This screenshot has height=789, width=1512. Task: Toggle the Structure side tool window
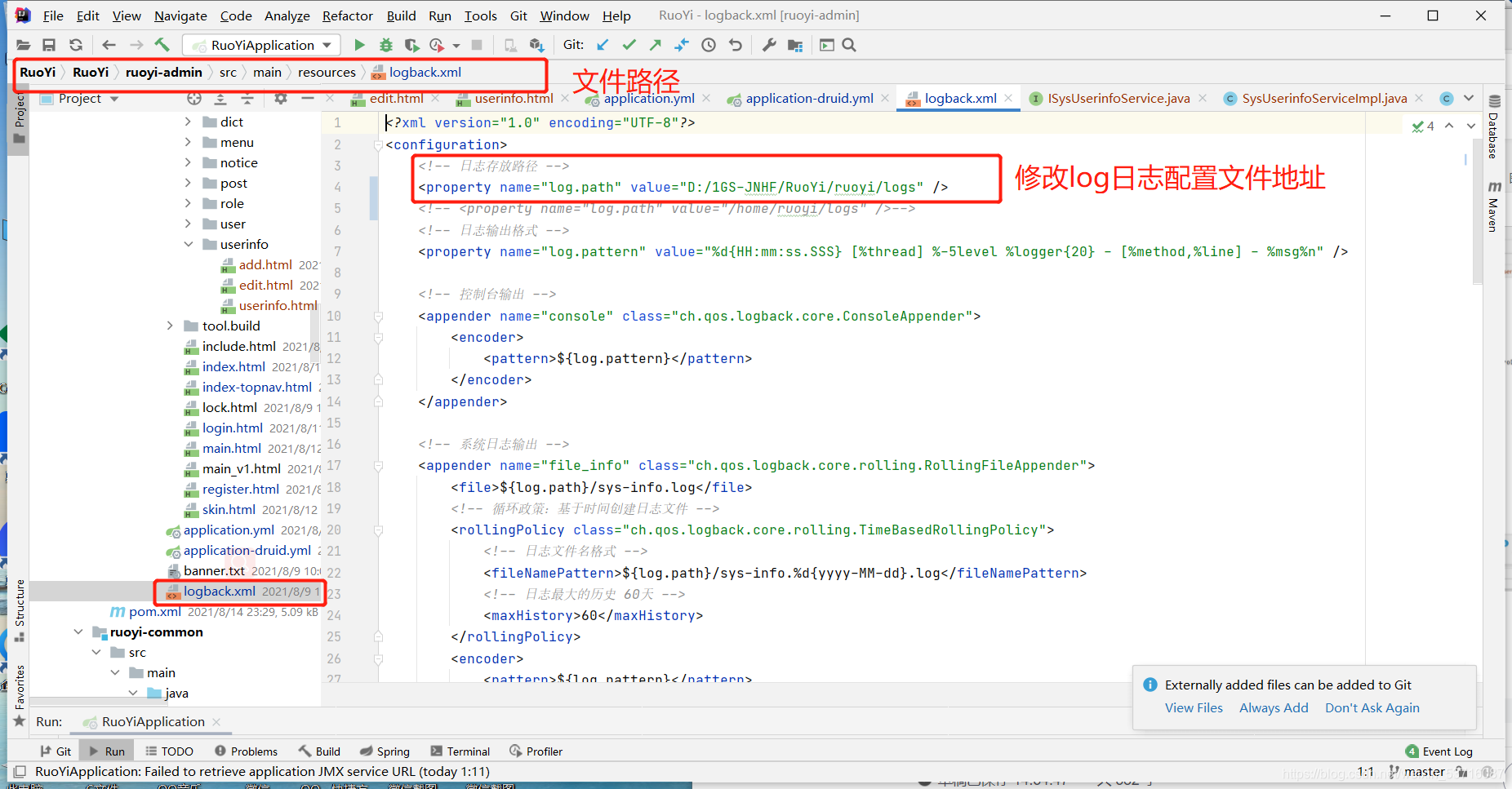(20, 610)
